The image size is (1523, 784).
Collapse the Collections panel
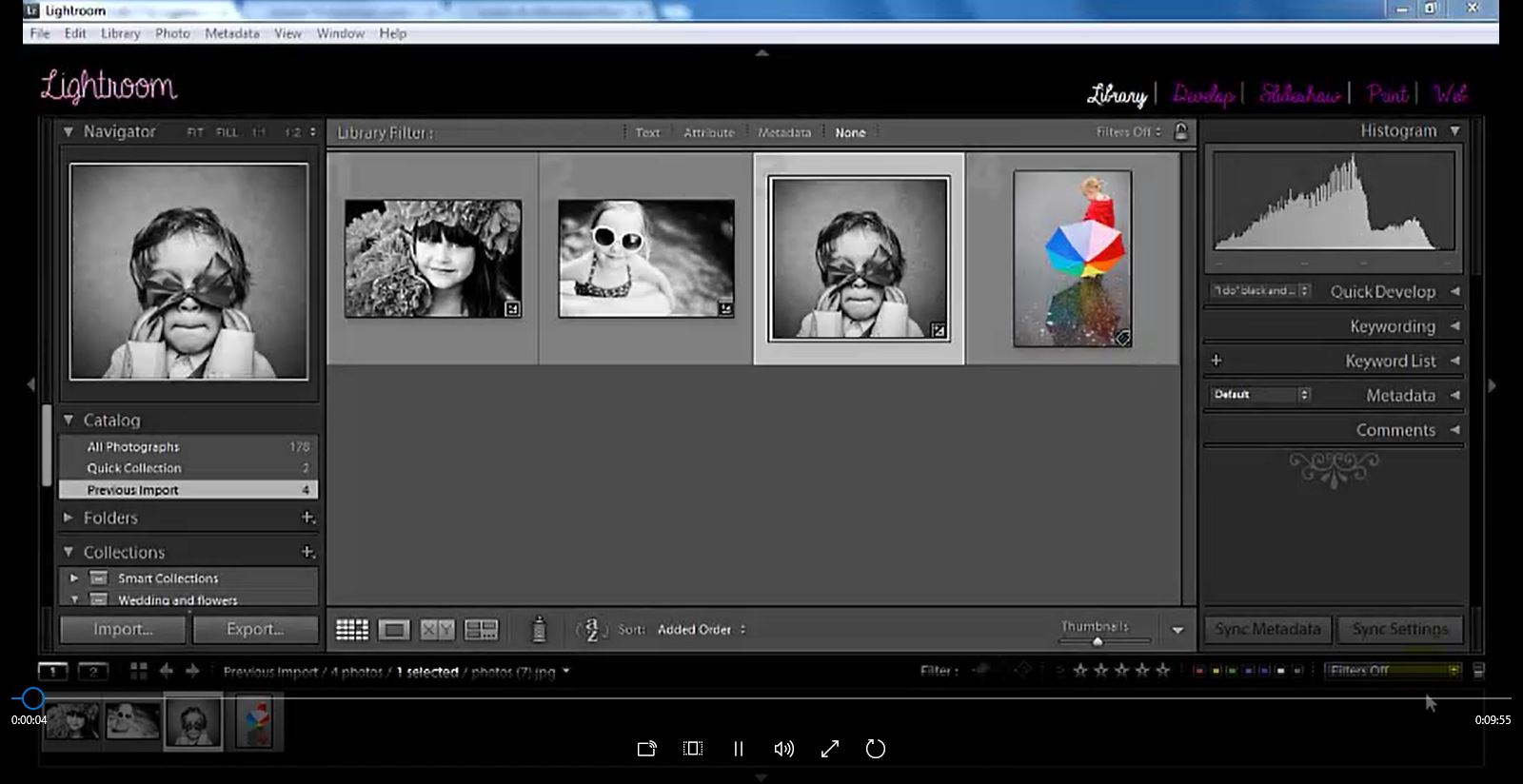pyautogui.click(x=69, y=552)
